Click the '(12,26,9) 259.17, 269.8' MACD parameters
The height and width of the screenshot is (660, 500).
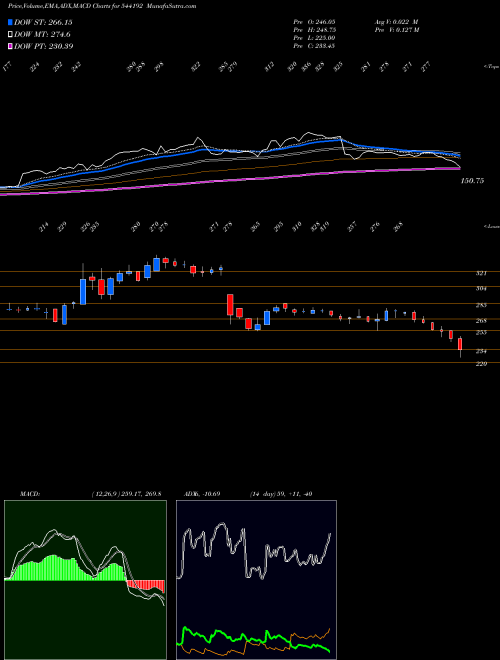126,494
